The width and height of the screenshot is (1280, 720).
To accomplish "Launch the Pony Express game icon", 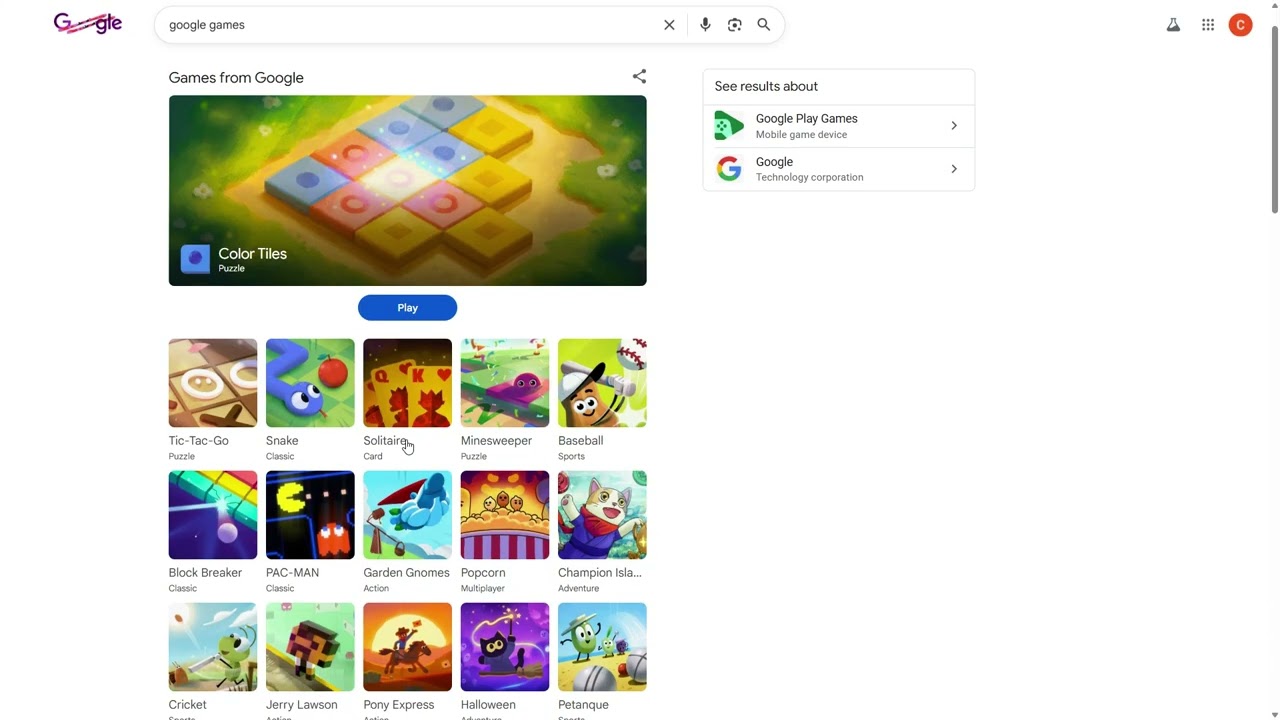I will point(407,647).
